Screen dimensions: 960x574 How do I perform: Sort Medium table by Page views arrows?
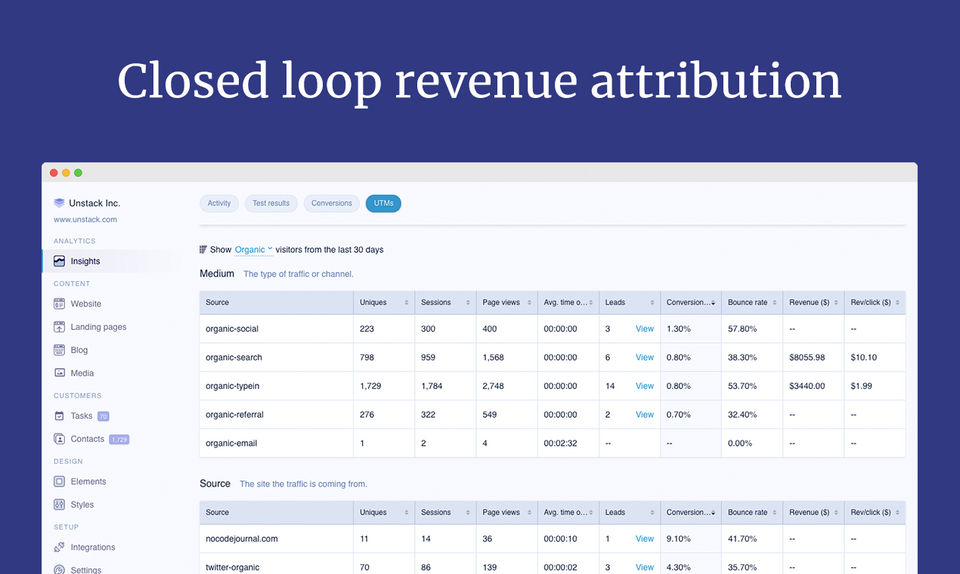[x=529, y=303]
